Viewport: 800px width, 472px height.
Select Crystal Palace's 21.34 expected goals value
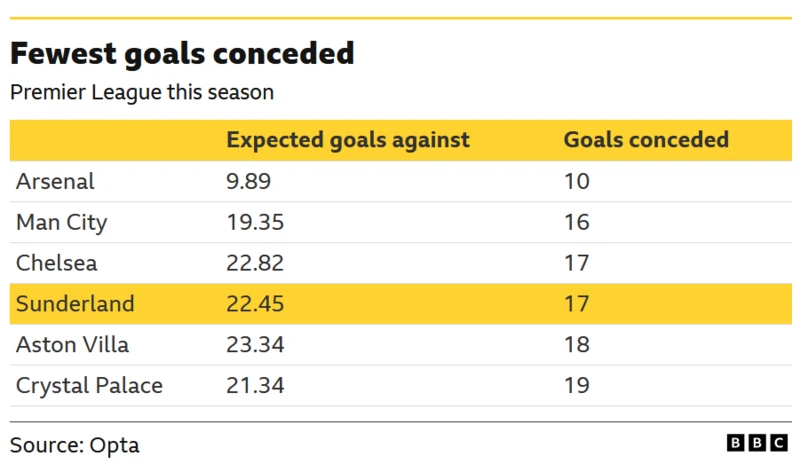255,385
